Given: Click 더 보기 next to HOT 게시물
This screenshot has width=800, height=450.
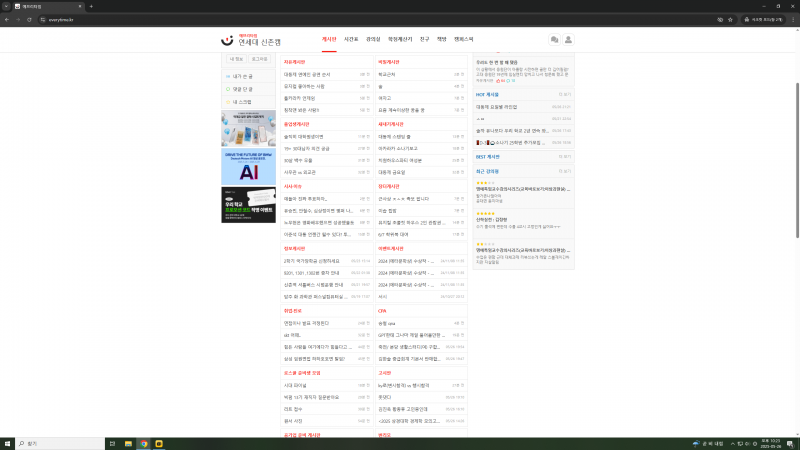Looking at the screenshot, I should (x=565, y=95).
